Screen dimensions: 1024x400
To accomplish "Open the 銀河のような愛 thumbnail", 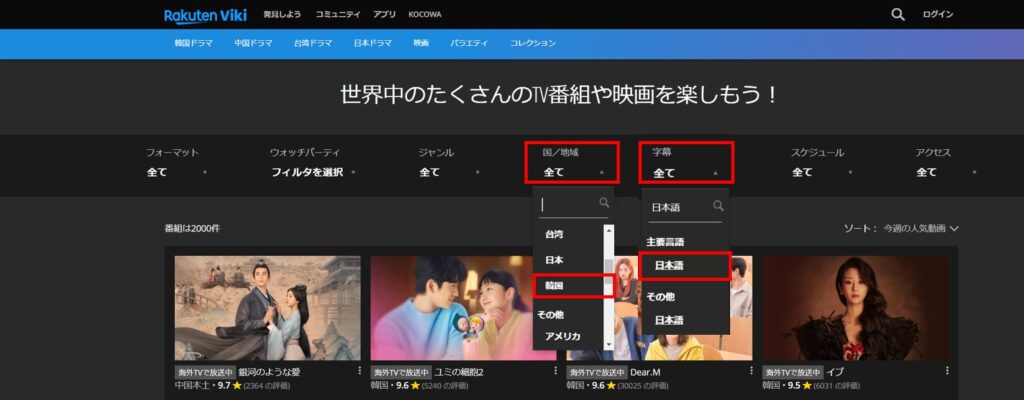I will point(267,308).
